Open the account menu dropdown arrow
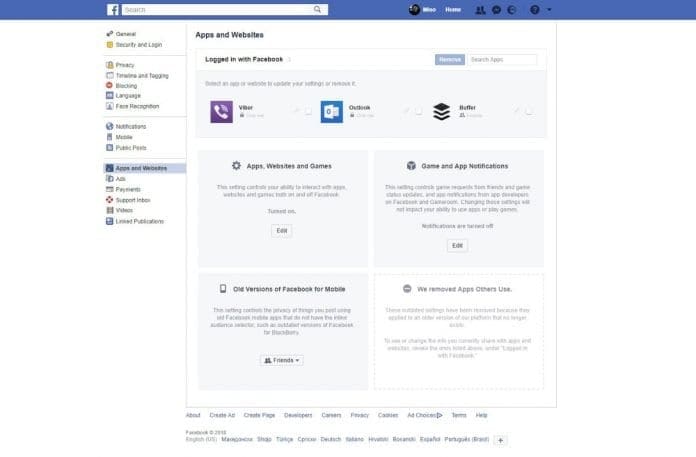The width and height of the screenshot is (696, 457). [549, 10]
